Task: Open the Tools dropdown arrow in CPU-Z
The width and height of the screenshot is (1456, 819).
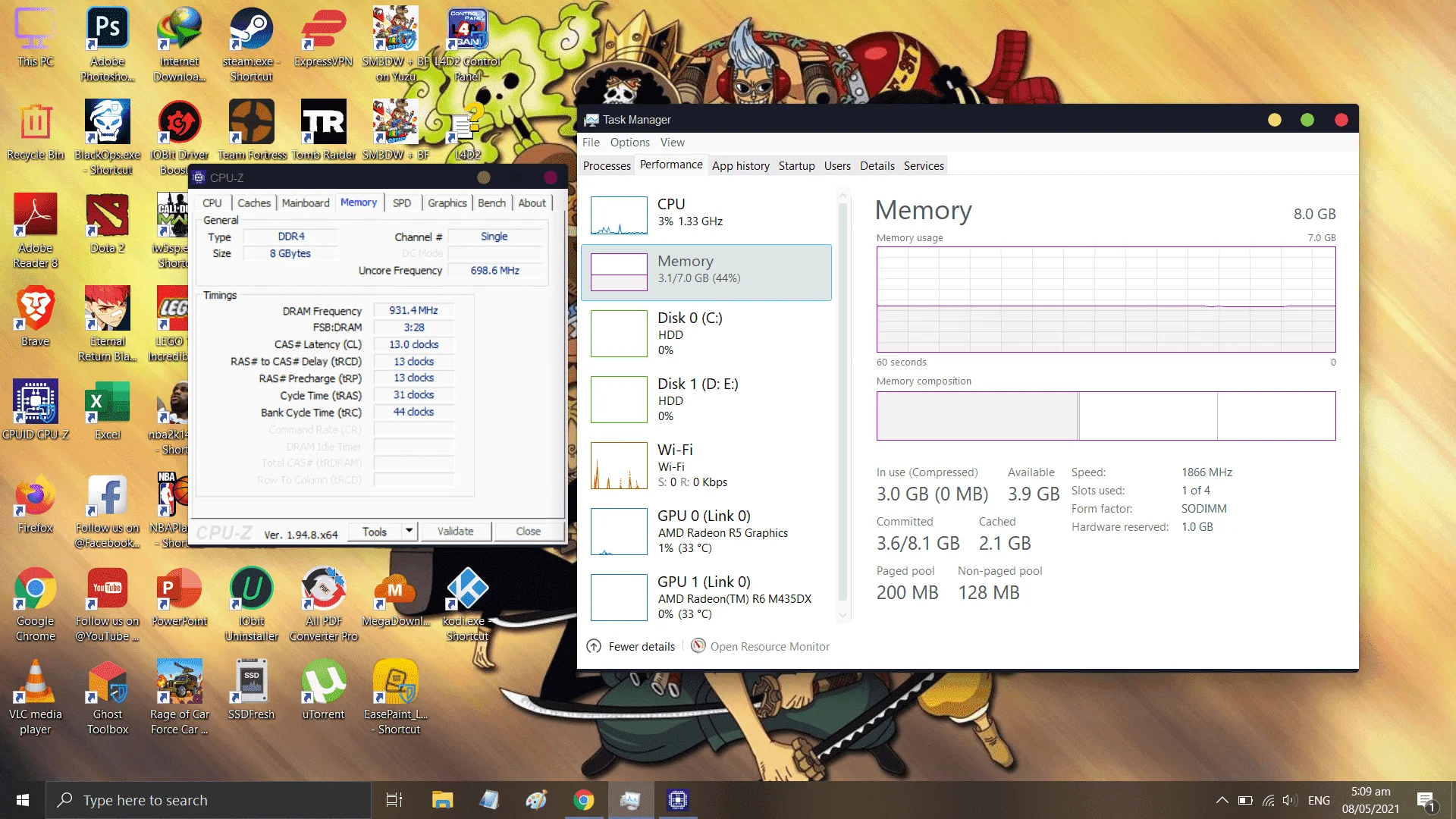Action: [x=409, y=531]
